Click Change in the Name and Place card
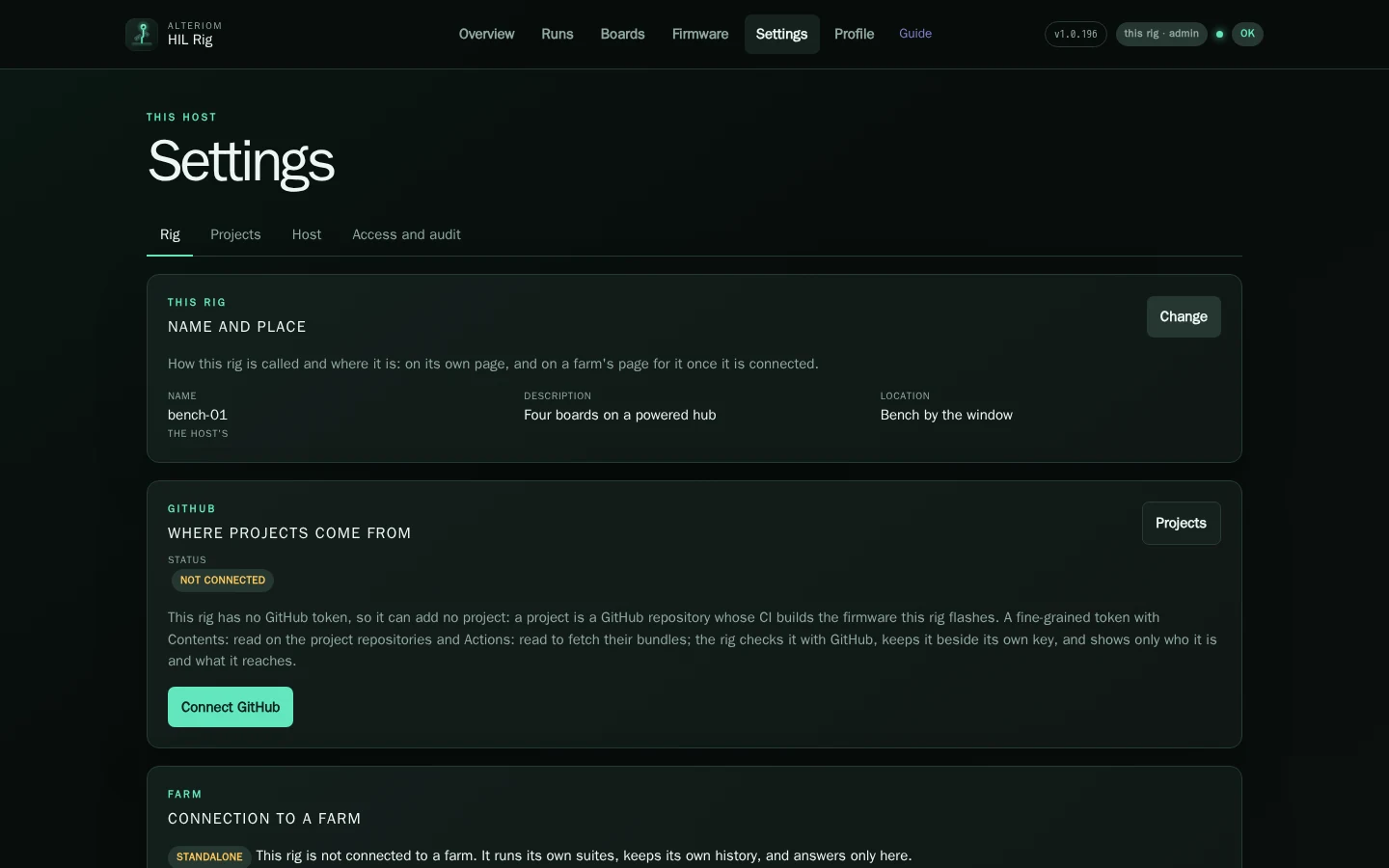 click(1184, 316)
